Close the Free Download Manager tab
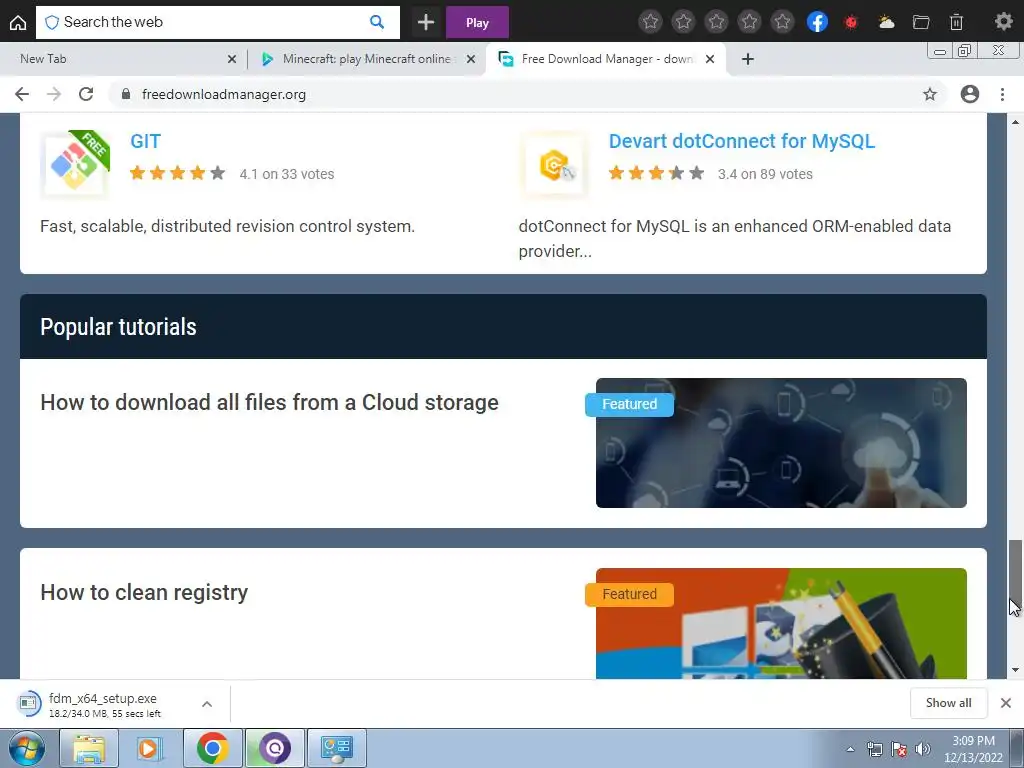The height and width of the screenshot is (768, 1024). click(710, 59)
